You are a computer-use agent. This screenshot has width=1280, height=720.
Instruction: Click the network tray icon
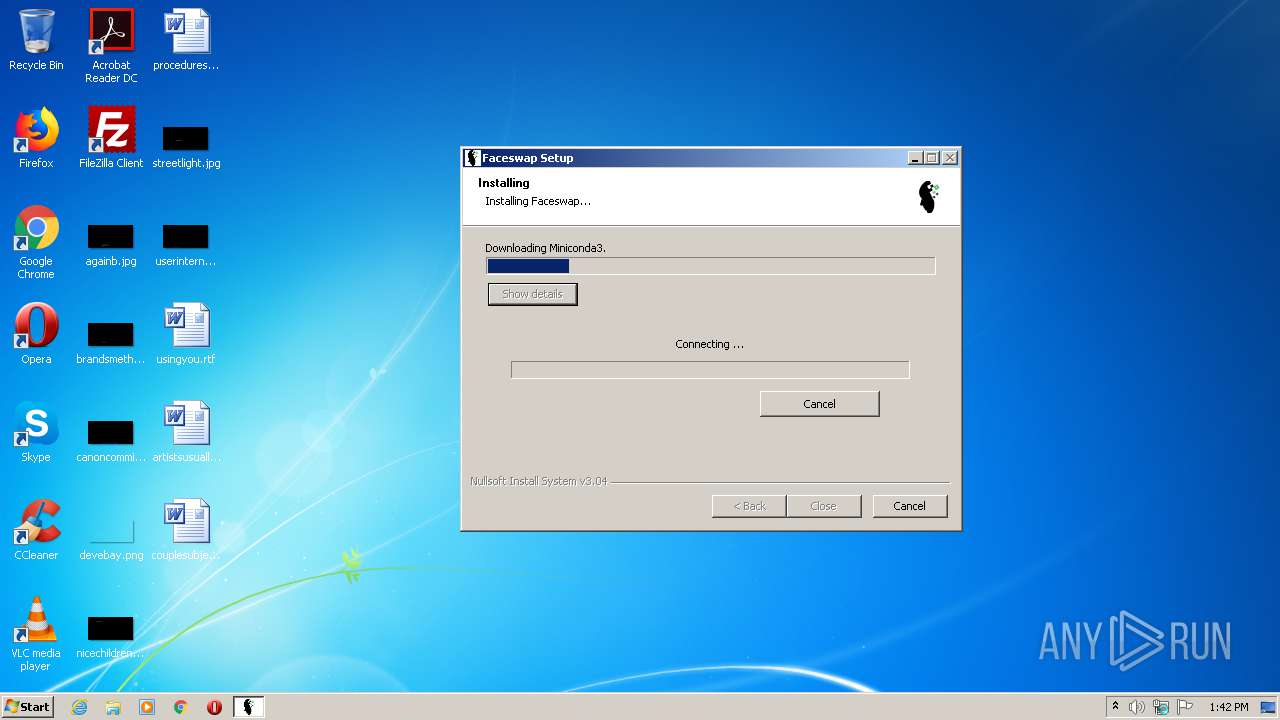[1161, 707]
